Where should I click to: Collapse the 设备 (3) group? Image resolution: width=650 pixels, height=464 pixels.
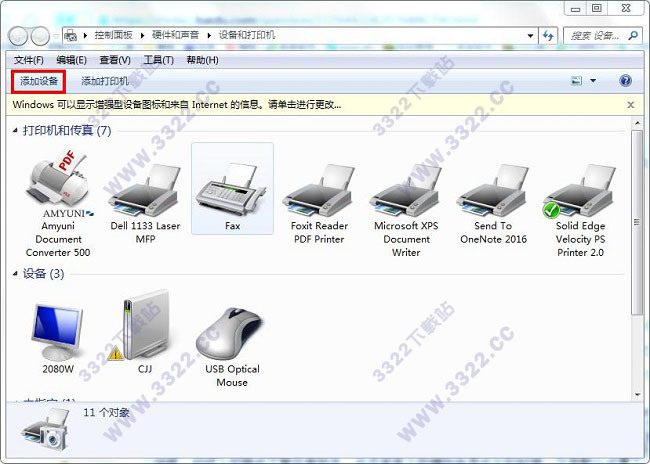pos(15,274)
